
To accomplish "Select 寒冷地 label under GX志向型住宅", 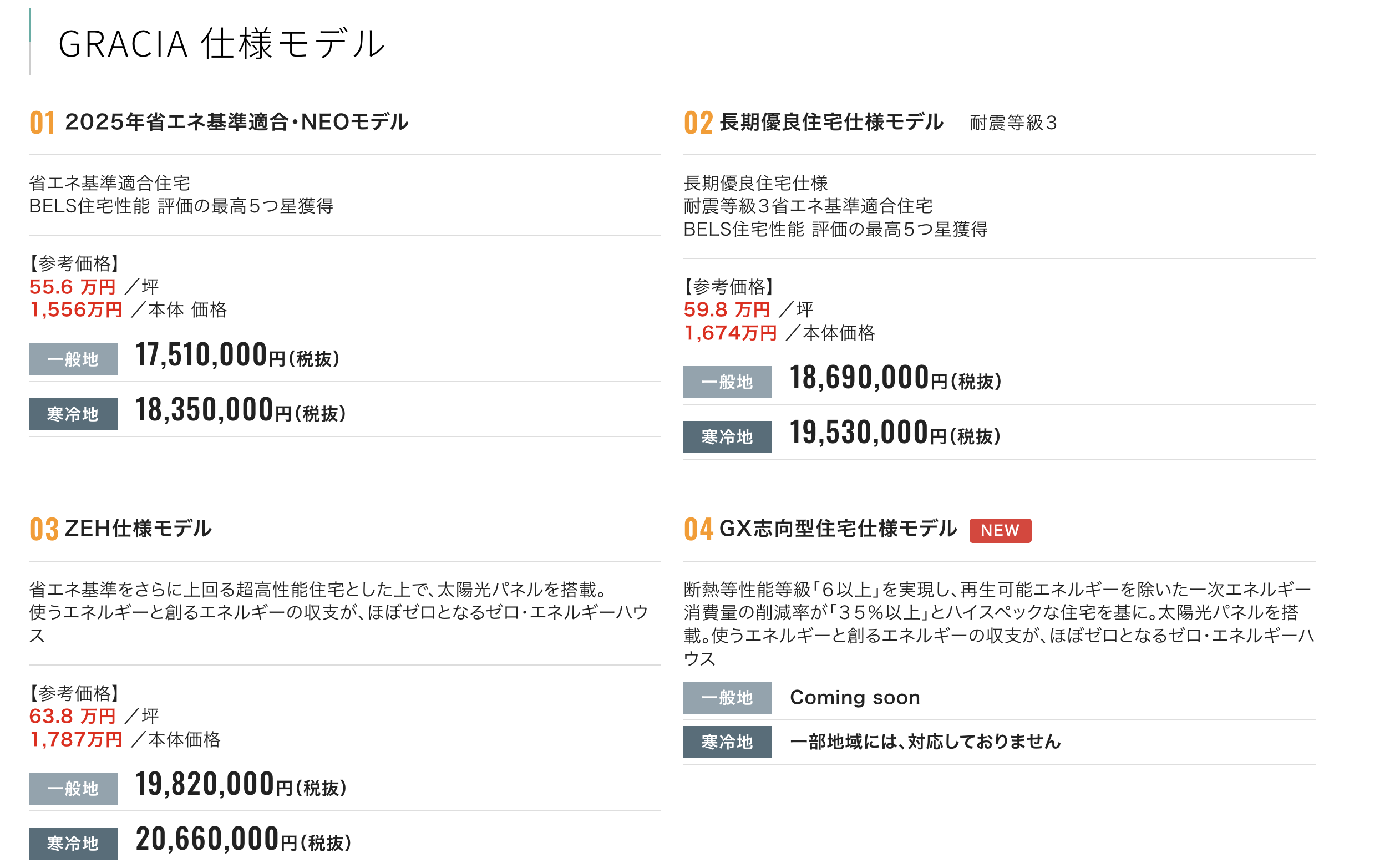I will pyautogui.click(x=727, y=742).
